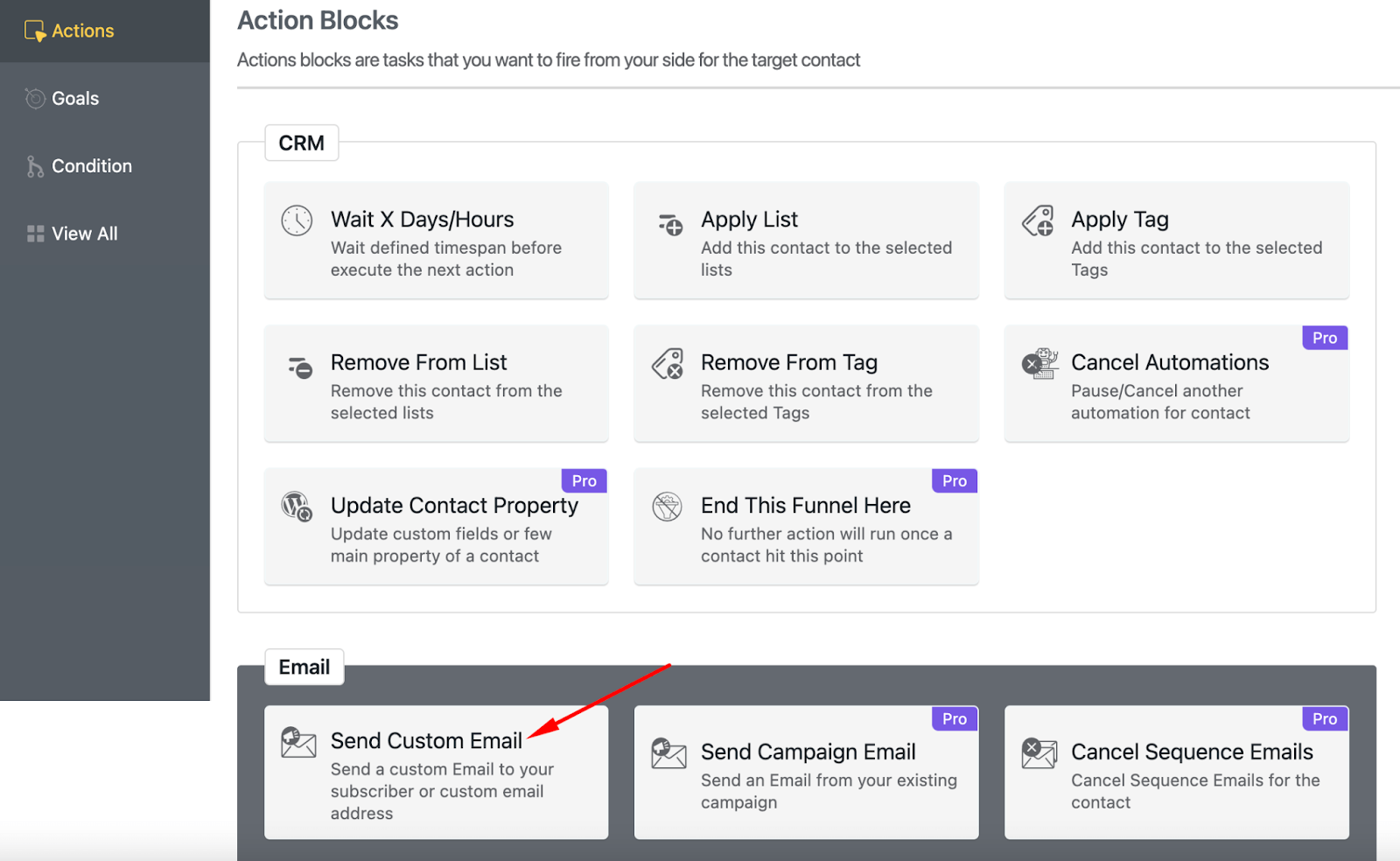Screen dimensions: 1400x861
Task: Open the View All sidebar tab
Action: click(x=84, y=234)
